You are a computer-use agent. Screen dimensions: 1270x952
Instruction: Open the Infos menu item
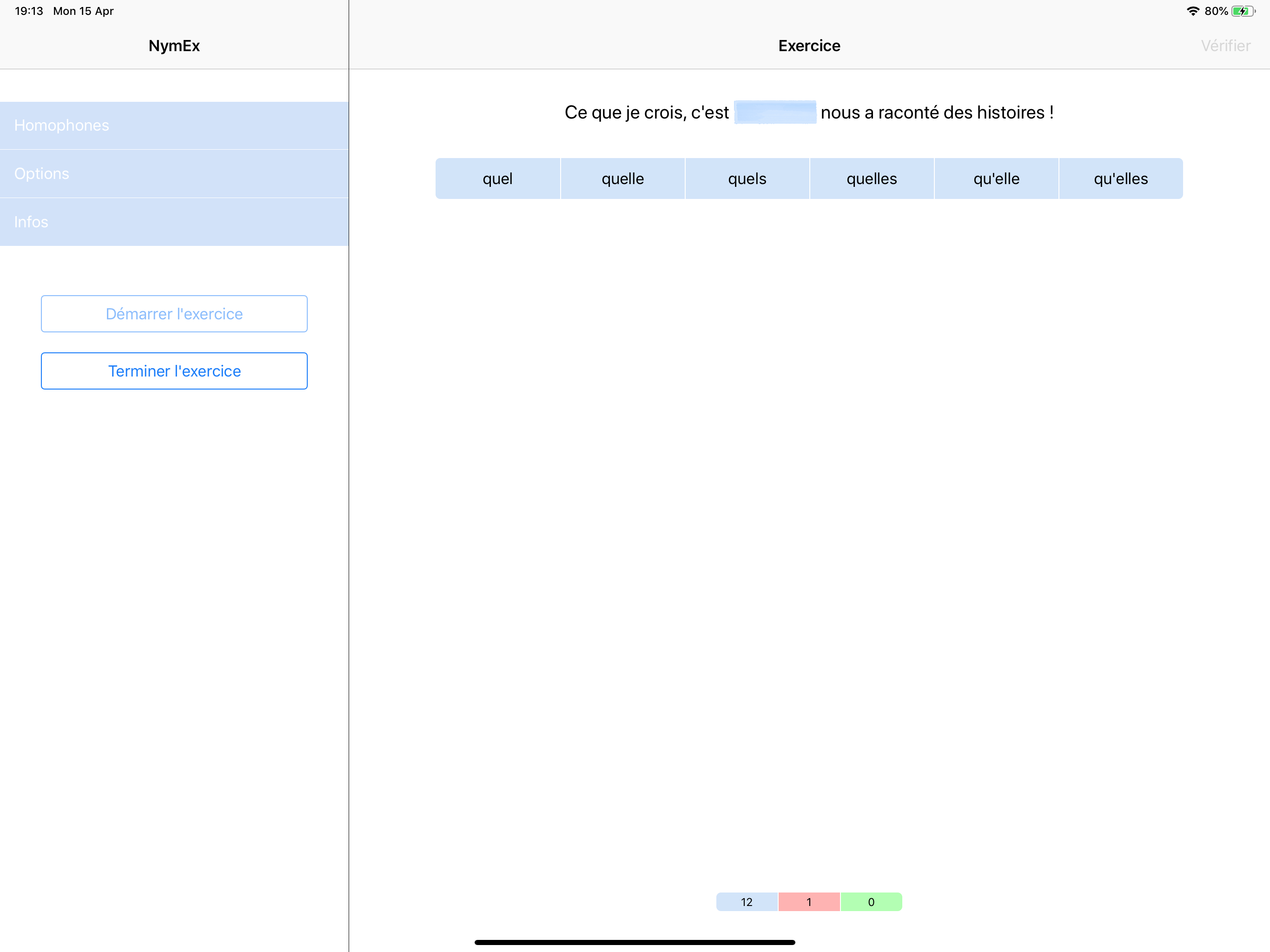(174, 222)
